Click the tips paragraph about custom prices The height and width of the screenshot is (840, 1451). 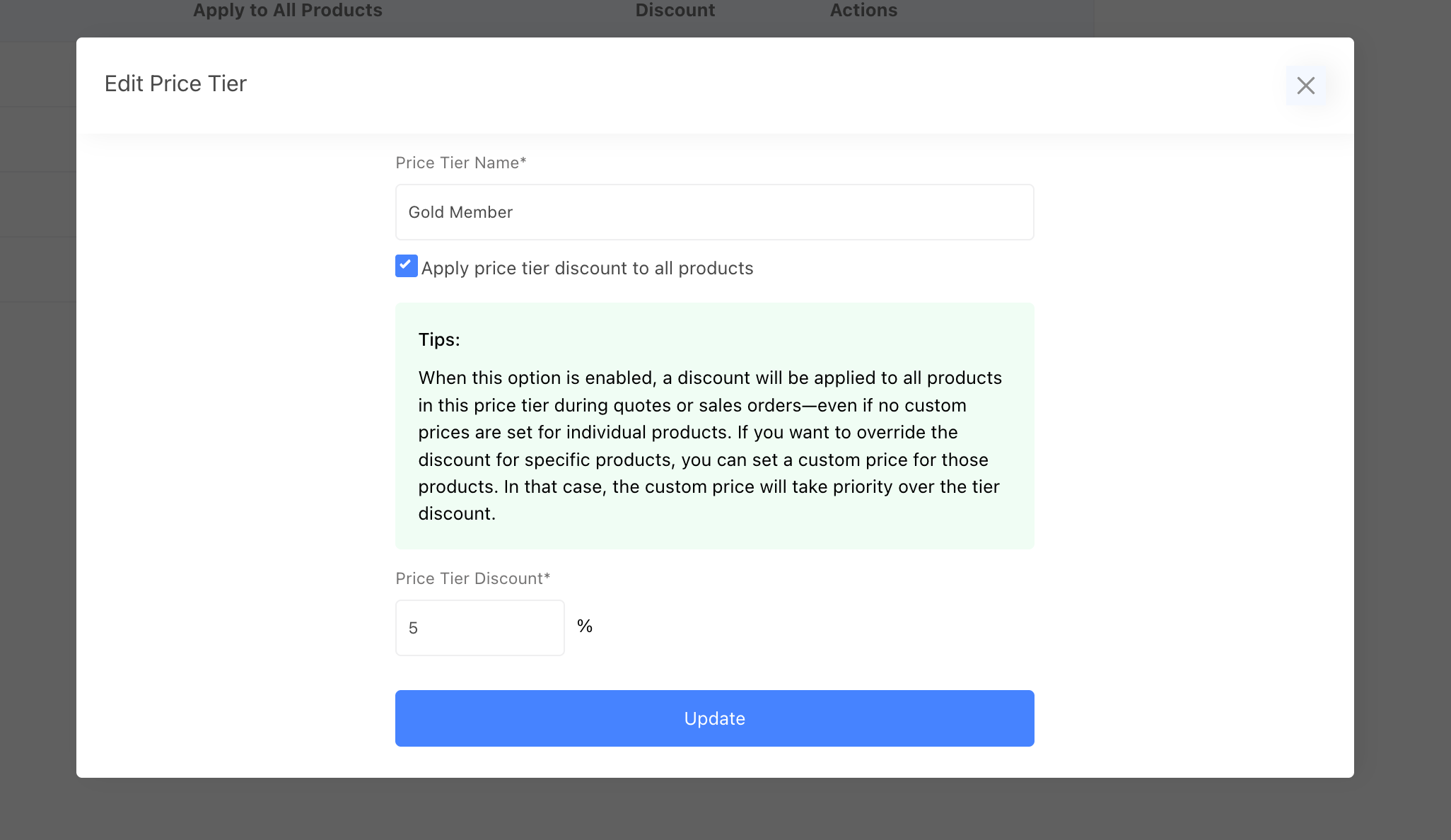(x=710, y=445)
